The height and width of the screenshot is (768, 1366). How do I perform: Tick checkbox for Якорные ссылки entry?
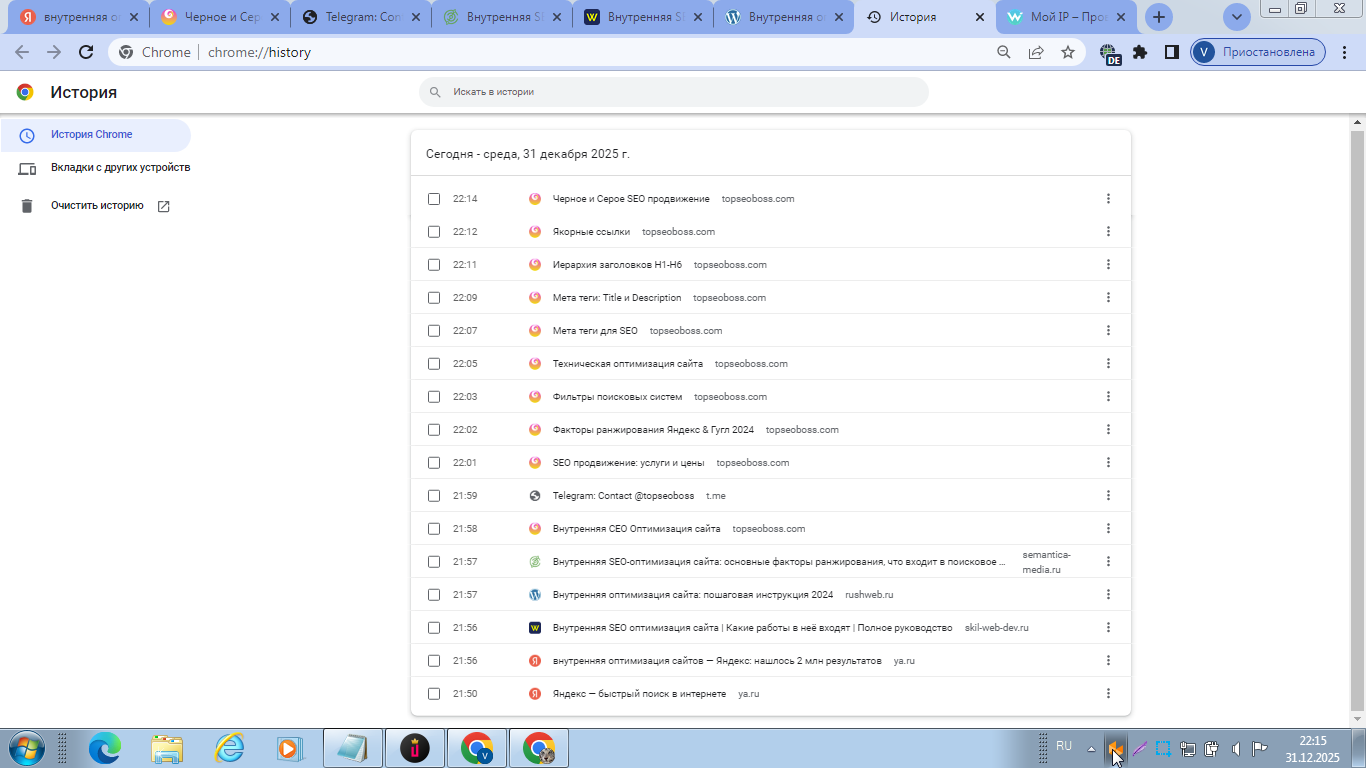(434, 232)
